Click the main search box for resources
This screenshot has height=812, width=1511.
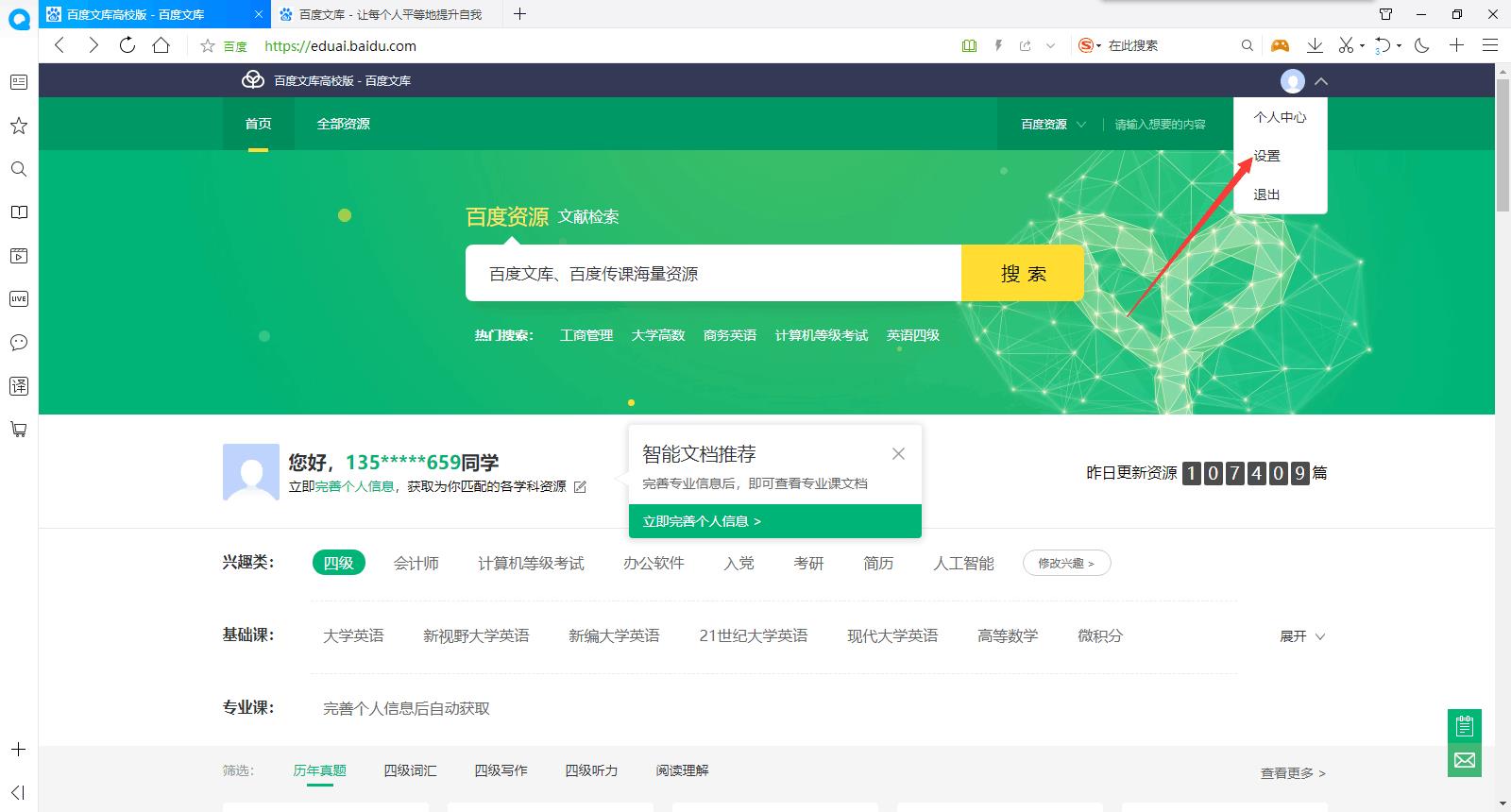713,274
